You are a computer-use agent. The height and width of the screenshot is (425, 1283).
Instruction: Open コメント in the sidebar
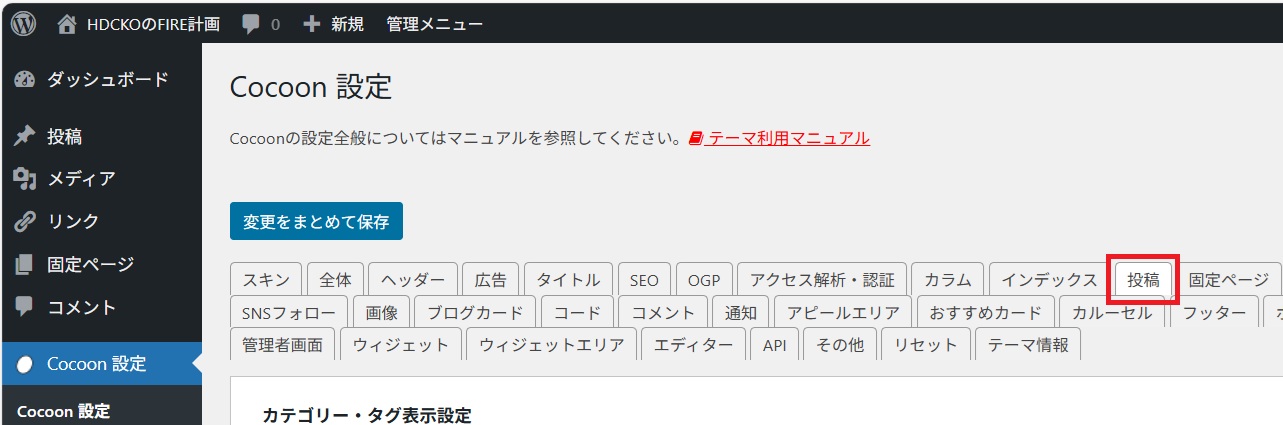[x=81, y=307]
